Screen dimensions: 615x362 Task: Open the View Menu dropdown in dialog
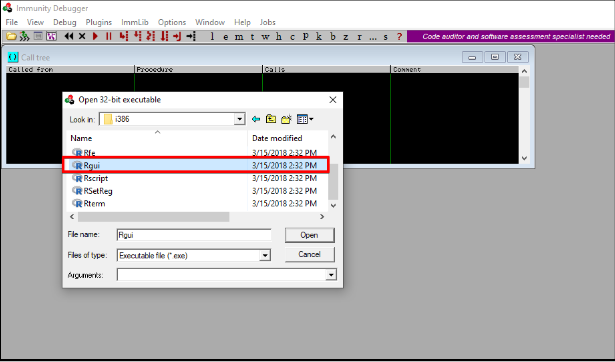tap(305, 119)
